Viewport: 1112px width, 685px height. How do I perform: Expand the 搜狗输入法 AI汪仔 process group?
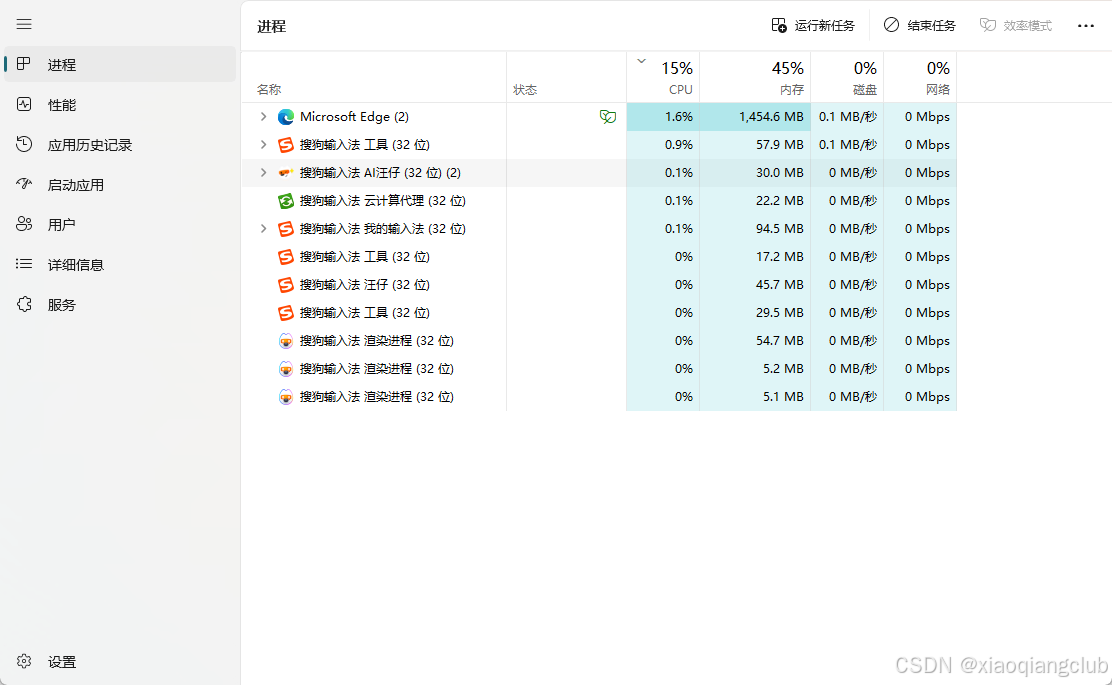263,172
